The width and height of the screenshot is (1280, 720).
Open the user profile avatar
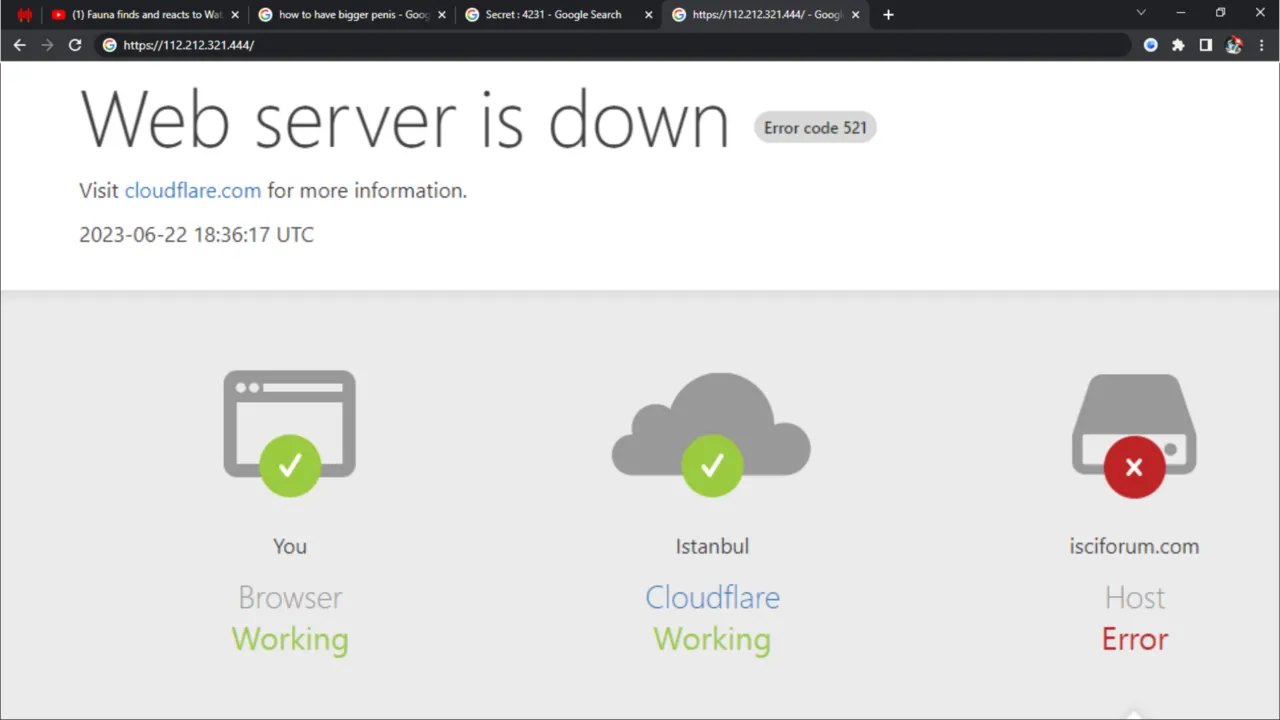tap(1234, 45)
